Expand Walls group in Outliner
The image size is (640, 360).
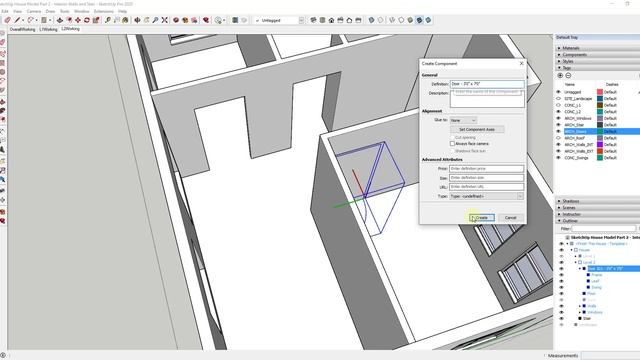point(580,306)
